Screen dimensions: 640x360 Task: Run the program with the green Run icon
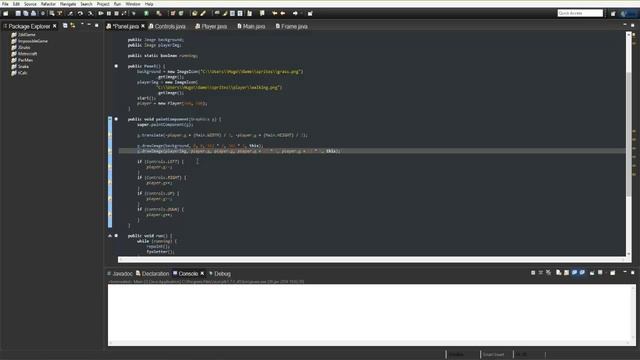pyautogui.click(x=146, y=13)
